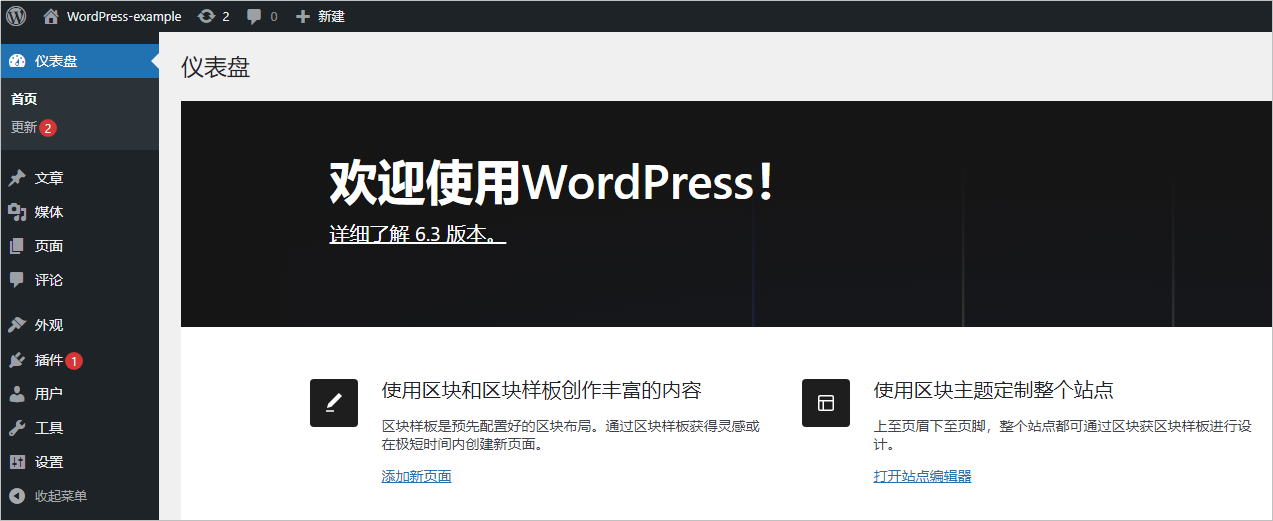
Task: Open the comments bubble icon in admin bar
Action: (x=255, y=17)
